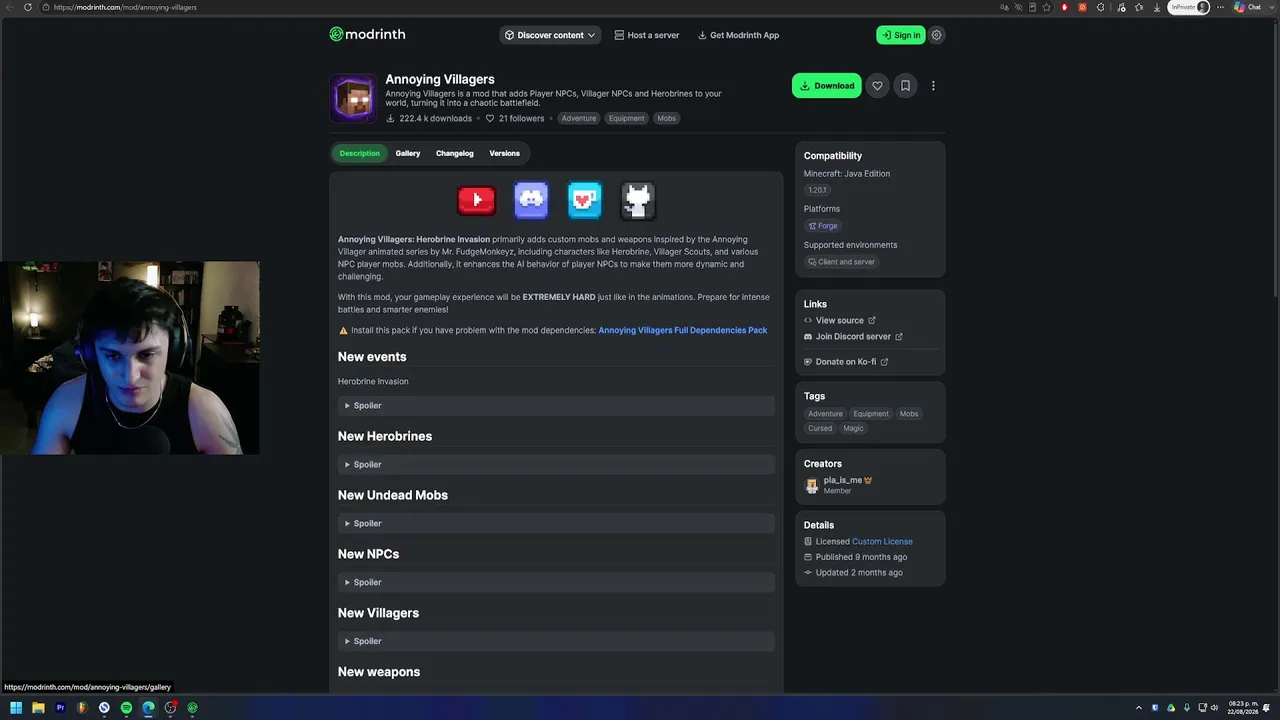Open Spotify from the taskbar

[126, 708]
